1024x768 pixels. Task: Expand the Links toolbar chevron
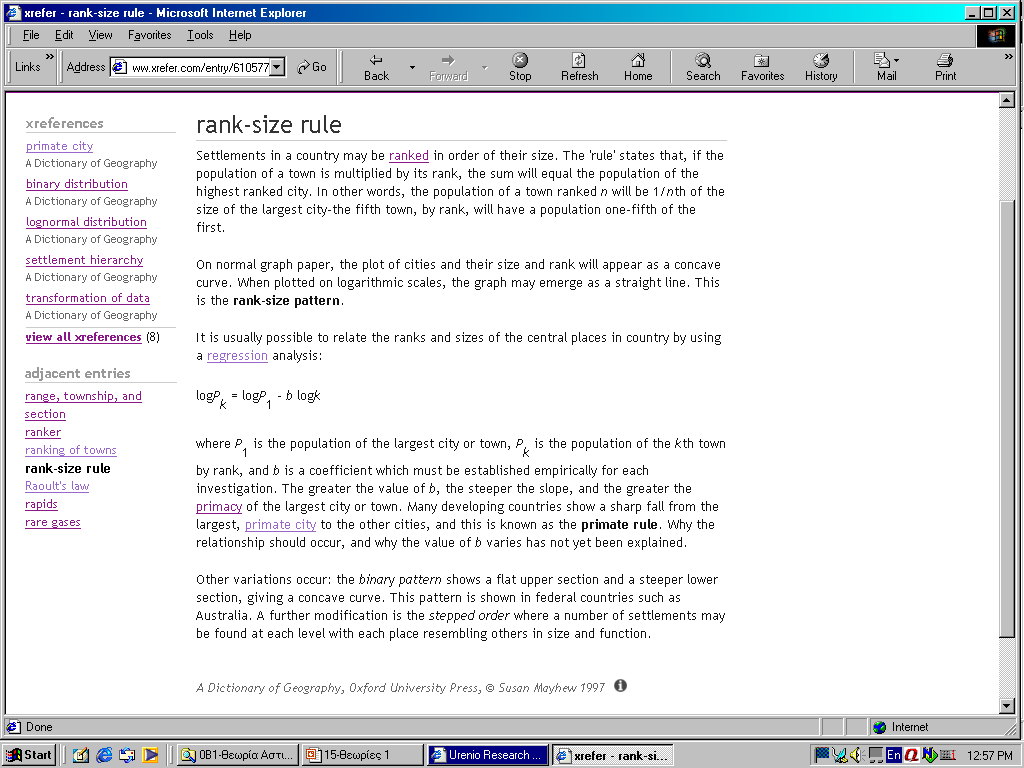coord(50,57)
